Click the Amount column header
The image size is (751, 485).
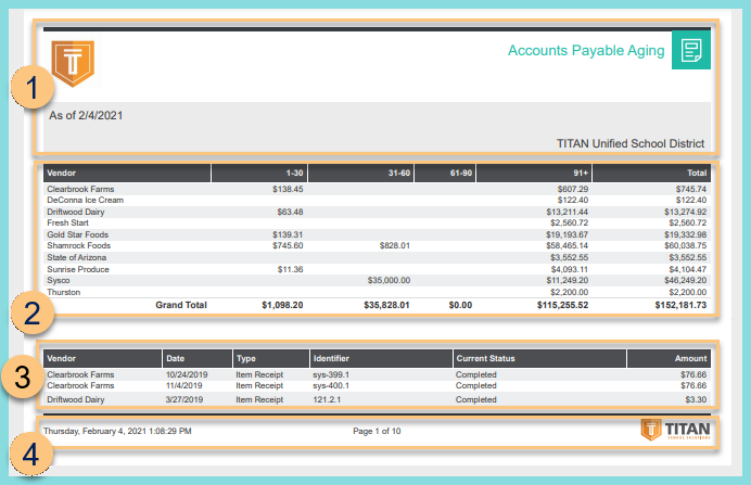pos(669,359)
